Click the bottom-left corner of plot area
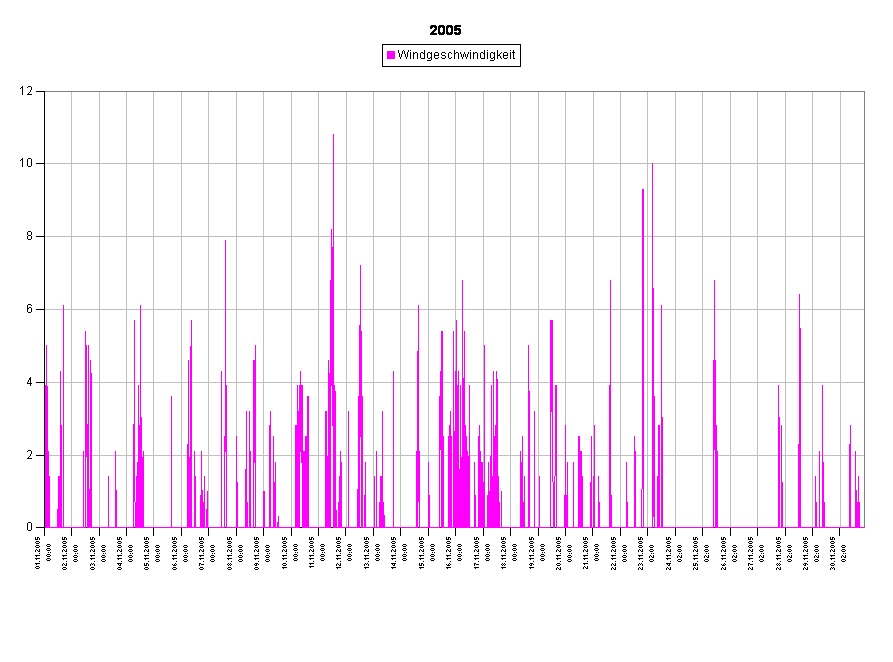This screenshot has height=662, width=893. [45, 527]
